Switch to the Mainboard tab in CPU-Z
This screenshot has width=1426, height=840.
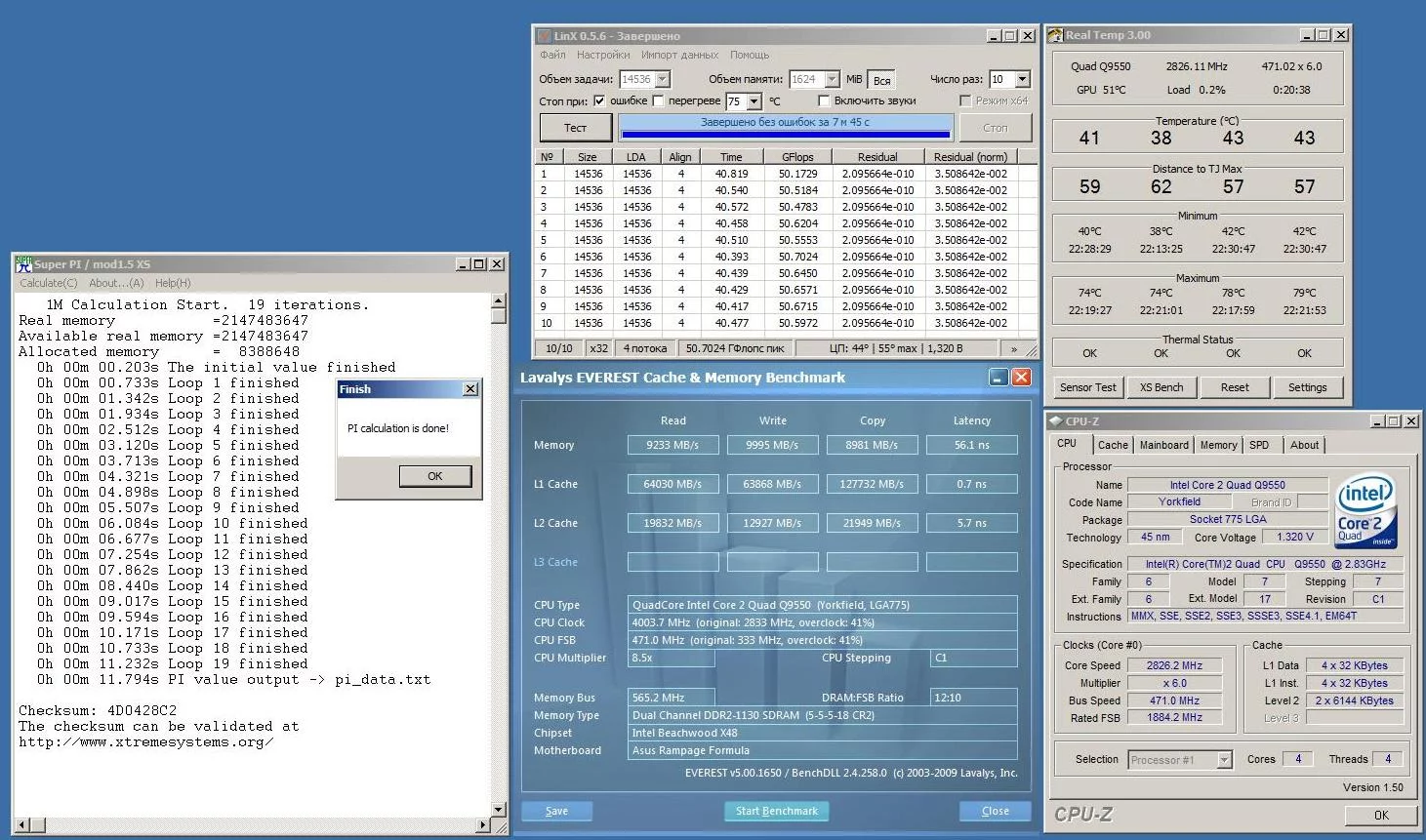pyautogui.click(x=1163, y=445)
